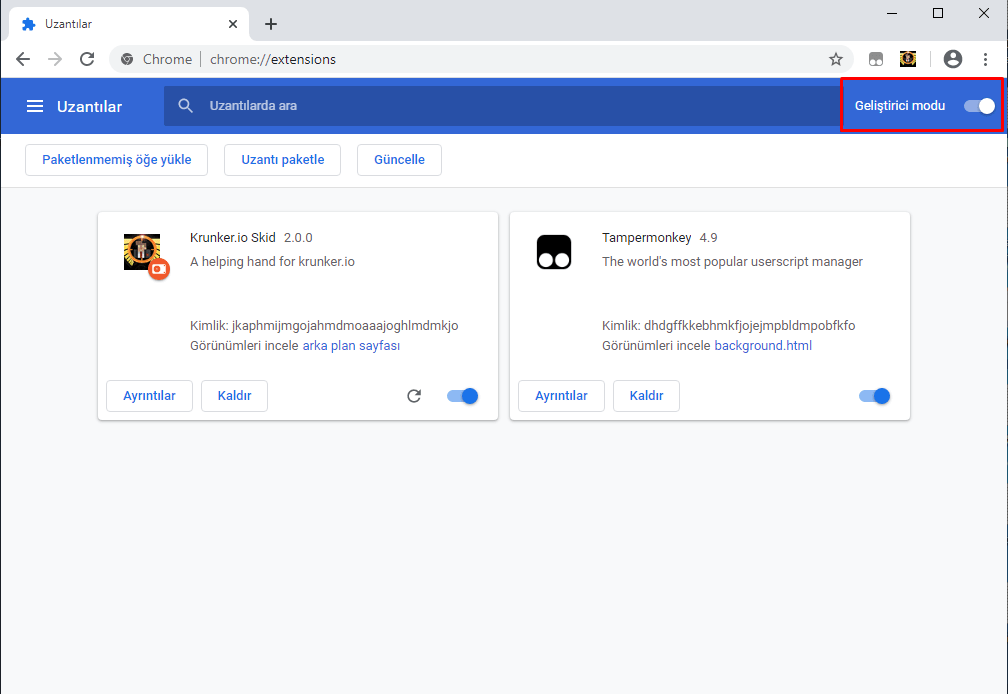Click 'A helping hand for krunker.io' description
This screenshot has width=1008, height=694.
[272, 262]
